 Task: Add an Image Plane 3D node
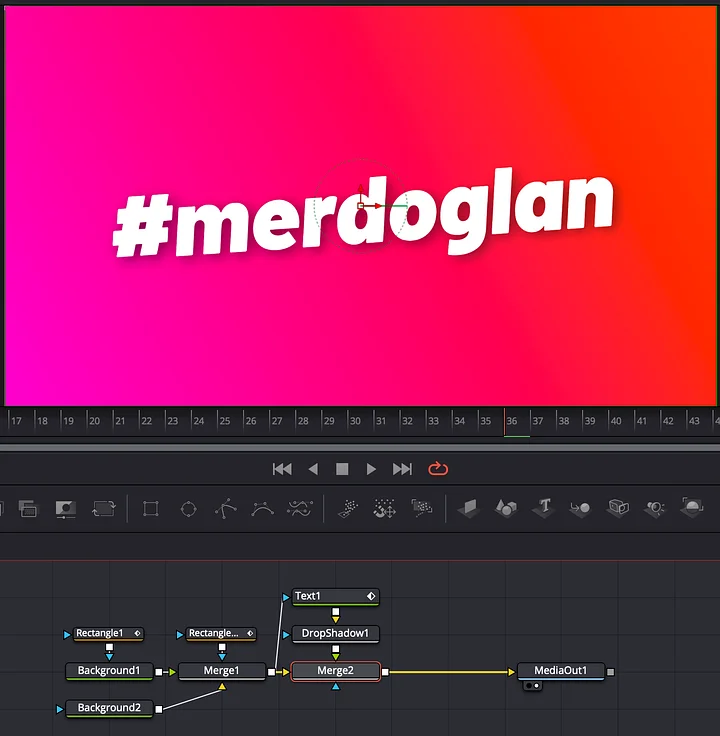click(468, 508)
